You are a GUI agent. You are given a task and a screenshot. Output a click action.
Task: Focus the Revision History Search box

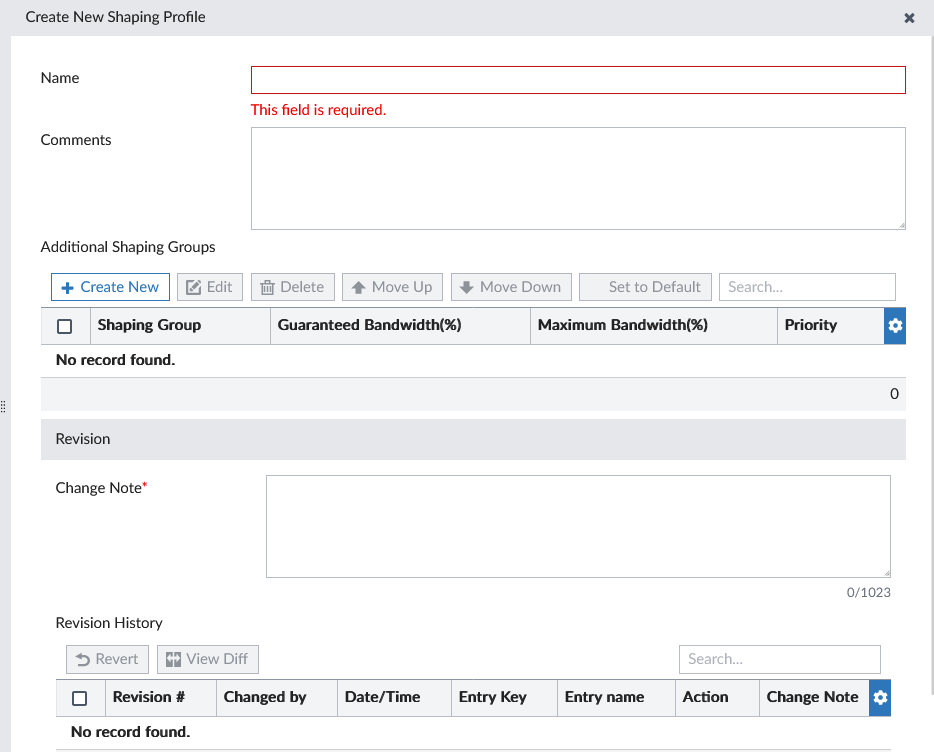coord(779,659)
